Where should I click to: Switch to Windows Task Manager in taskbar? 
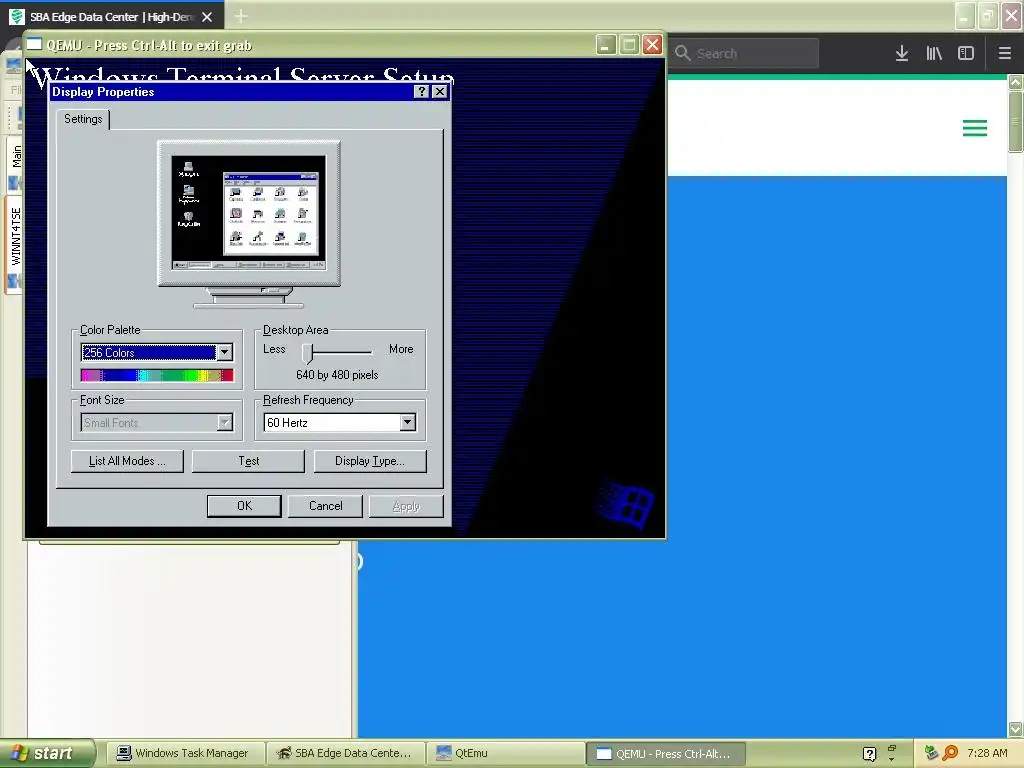pyautogui.click(x=184, y=753)
